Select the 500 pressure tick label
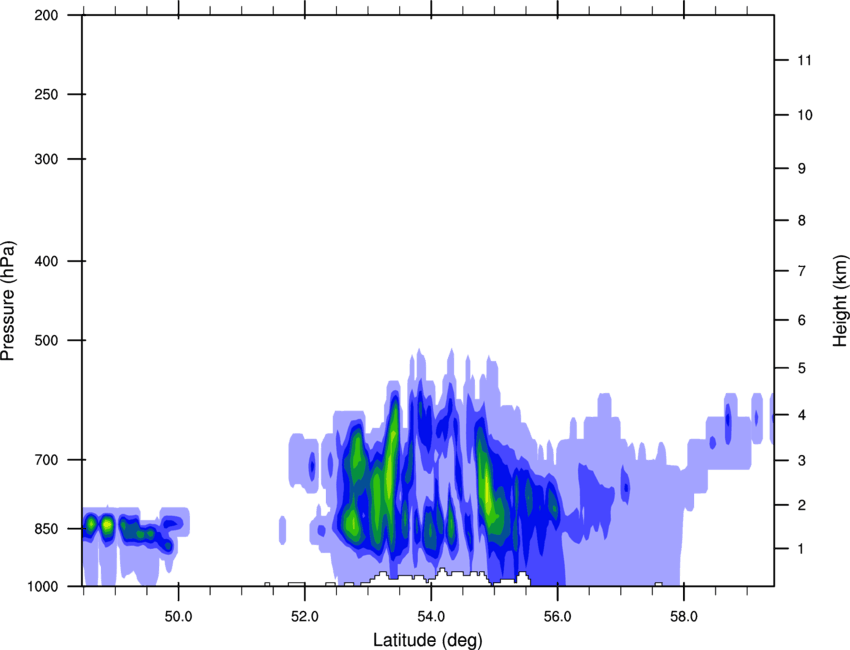Viewport: 850px width, 650px height. 47,340
